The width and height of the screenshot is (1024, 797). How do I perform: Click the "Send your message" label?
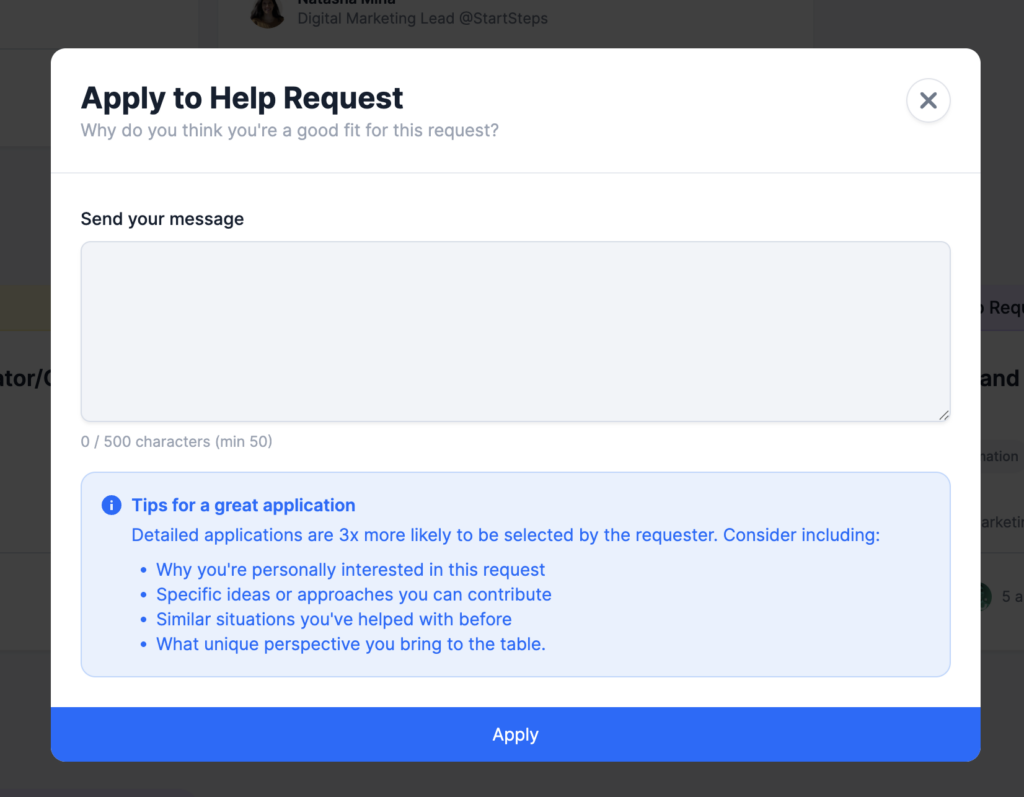point(162,219)
